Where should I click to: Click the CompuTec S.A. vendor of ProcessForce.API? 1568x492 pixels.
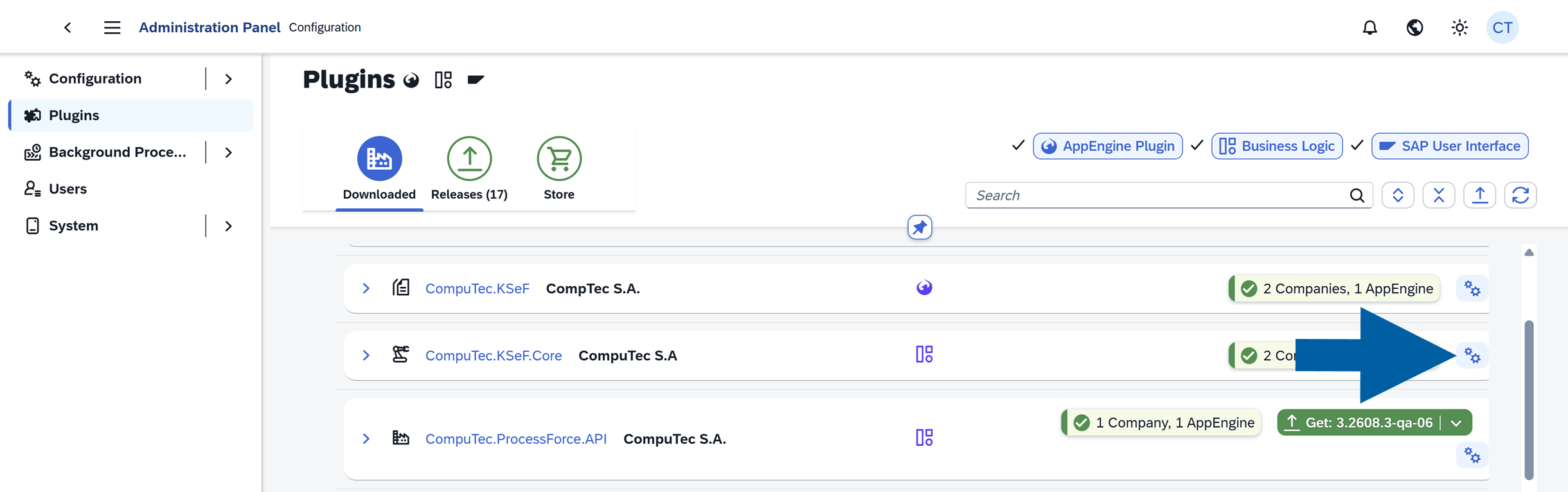[675, 439]
